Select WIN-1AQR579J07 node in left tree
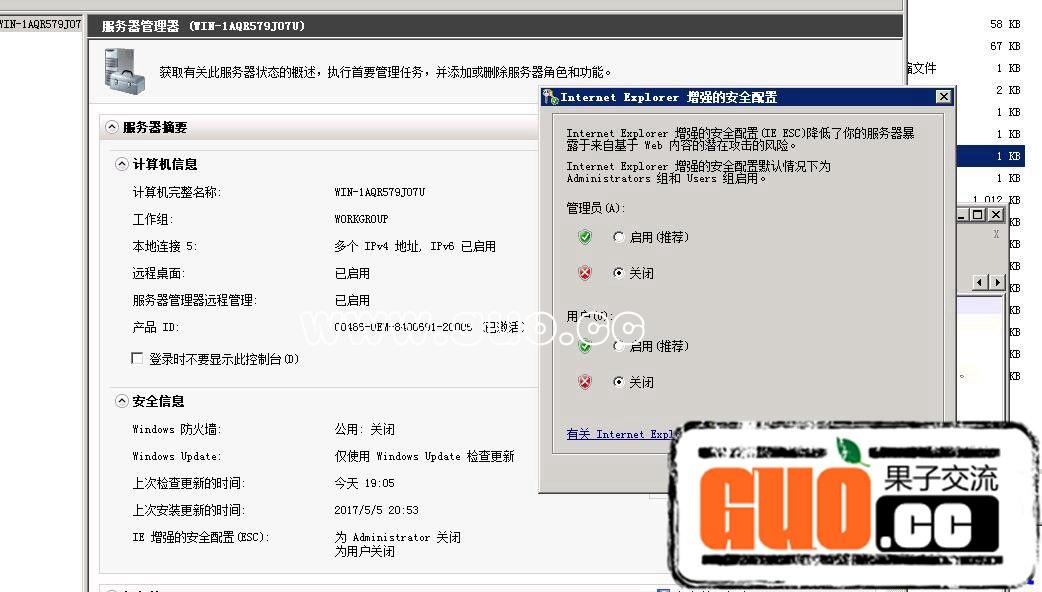Screen dimensions: 1042x592 pos(40,25)
